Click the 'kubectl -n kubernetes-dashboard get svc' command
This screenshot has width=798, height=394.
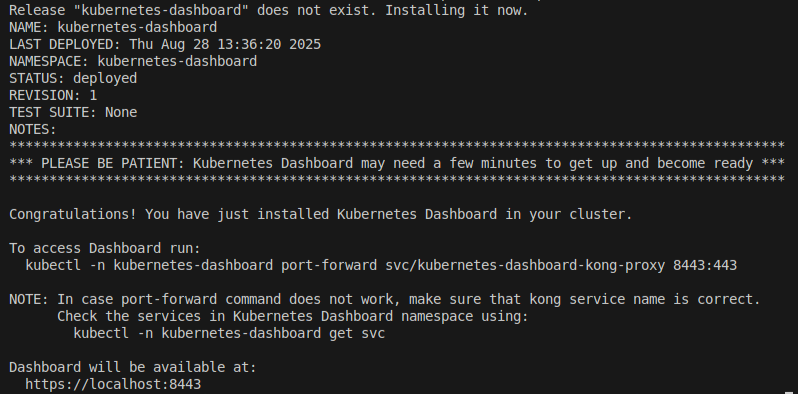230,333
